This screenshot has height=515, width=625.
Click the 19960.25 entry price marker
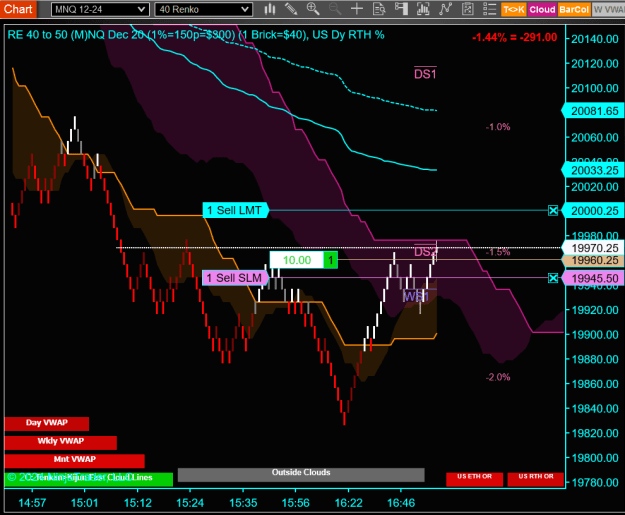pyautogui.click(x=593, y=260)
